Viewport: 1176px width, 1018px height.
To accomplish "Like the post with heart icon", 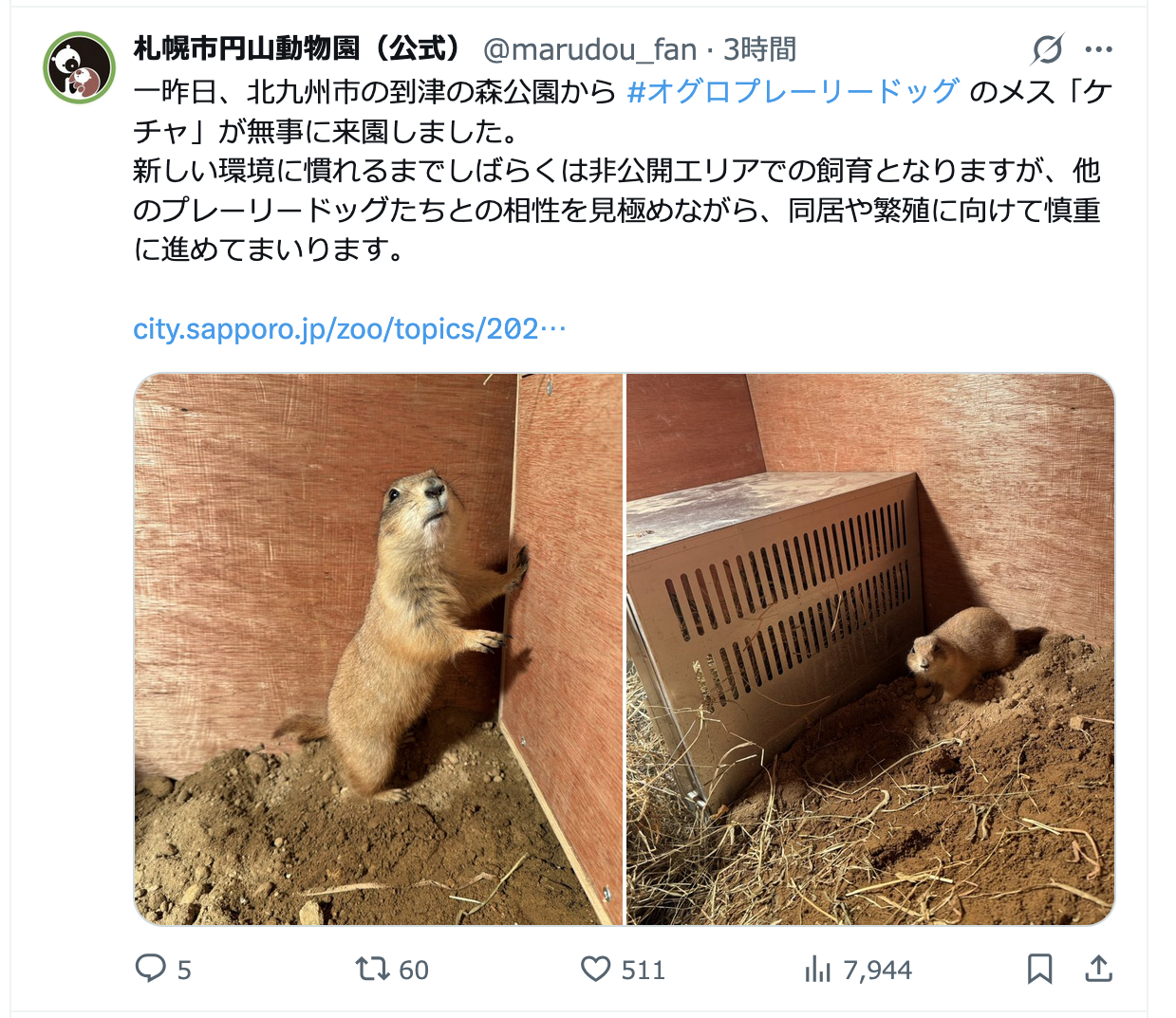I will (x=595, y=969).
